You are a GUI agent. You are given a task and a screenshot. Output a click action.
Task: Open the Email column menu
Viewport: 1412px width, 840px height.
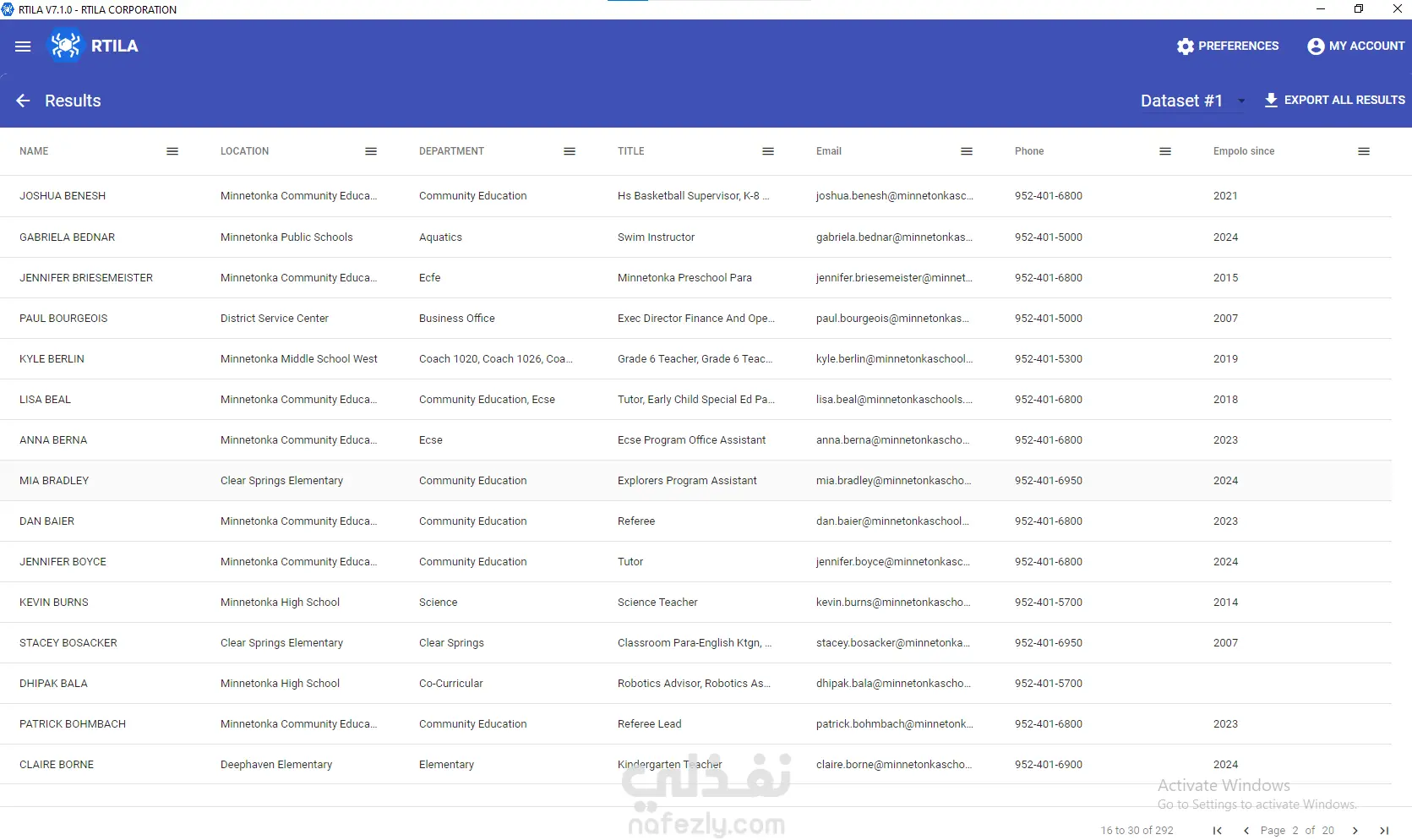point(967,151)
